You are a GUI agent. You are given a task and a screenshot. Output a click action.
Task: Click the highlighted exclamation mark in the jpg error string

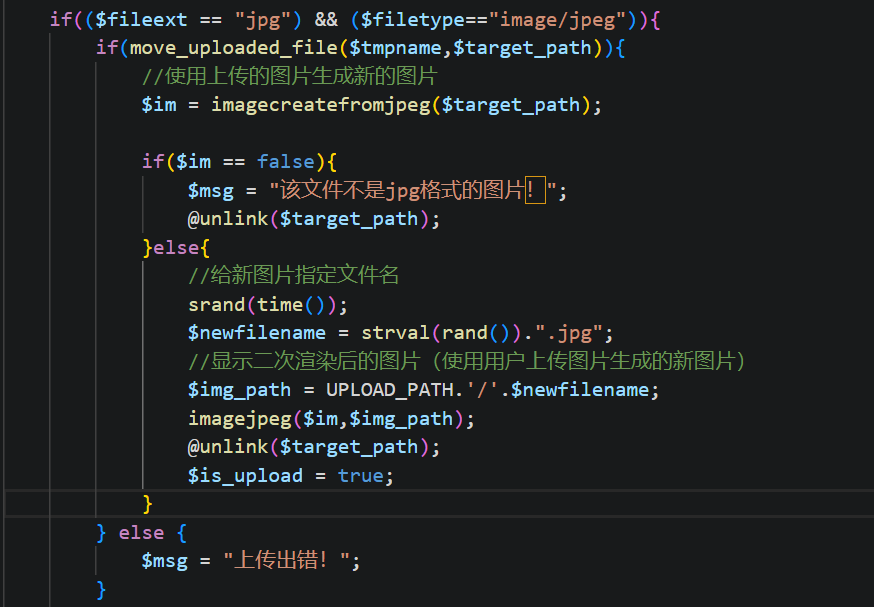[535, 190]
